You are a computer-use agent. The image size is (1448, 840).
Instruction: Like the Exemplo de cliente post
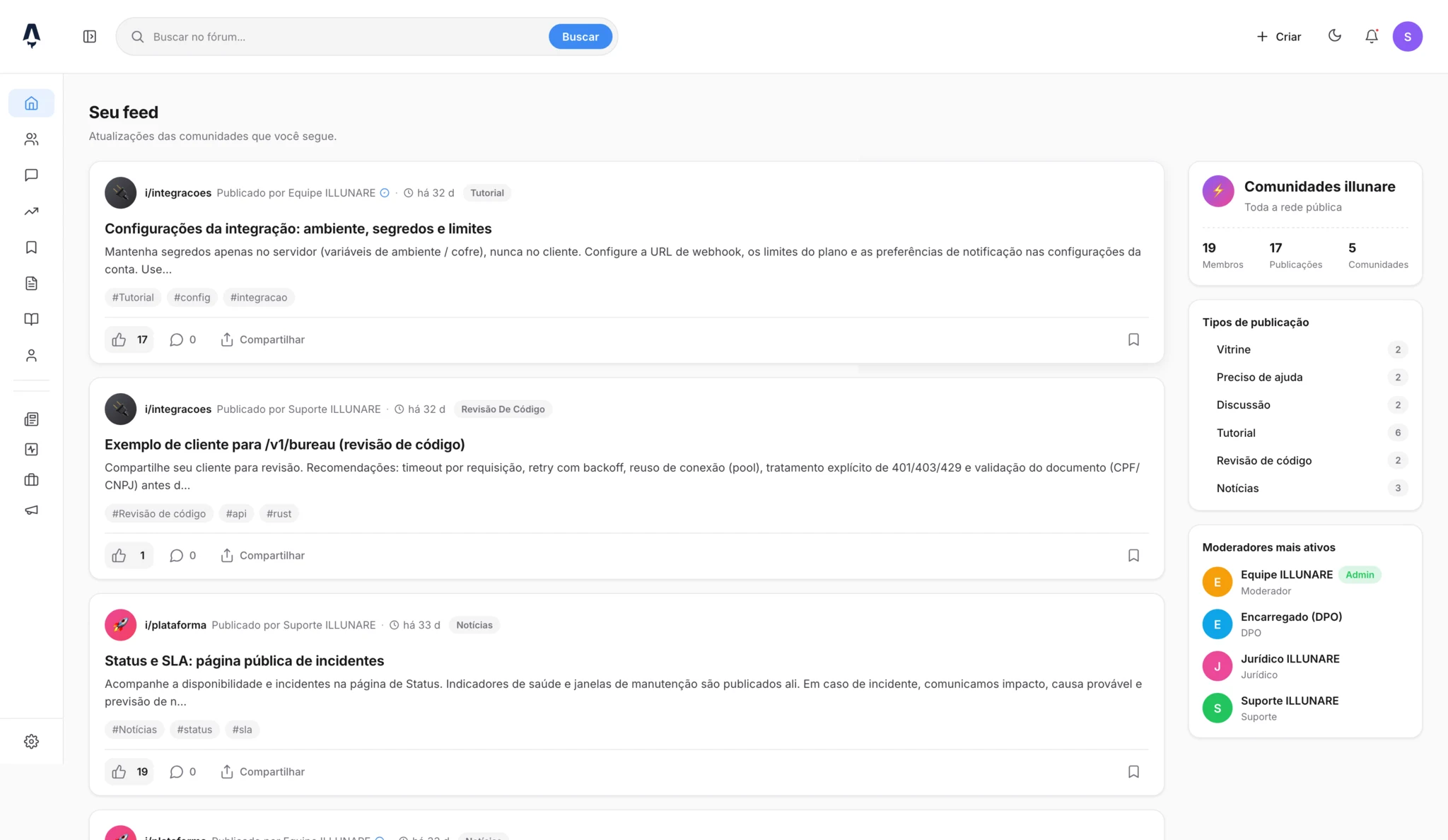tap(129, 556)
